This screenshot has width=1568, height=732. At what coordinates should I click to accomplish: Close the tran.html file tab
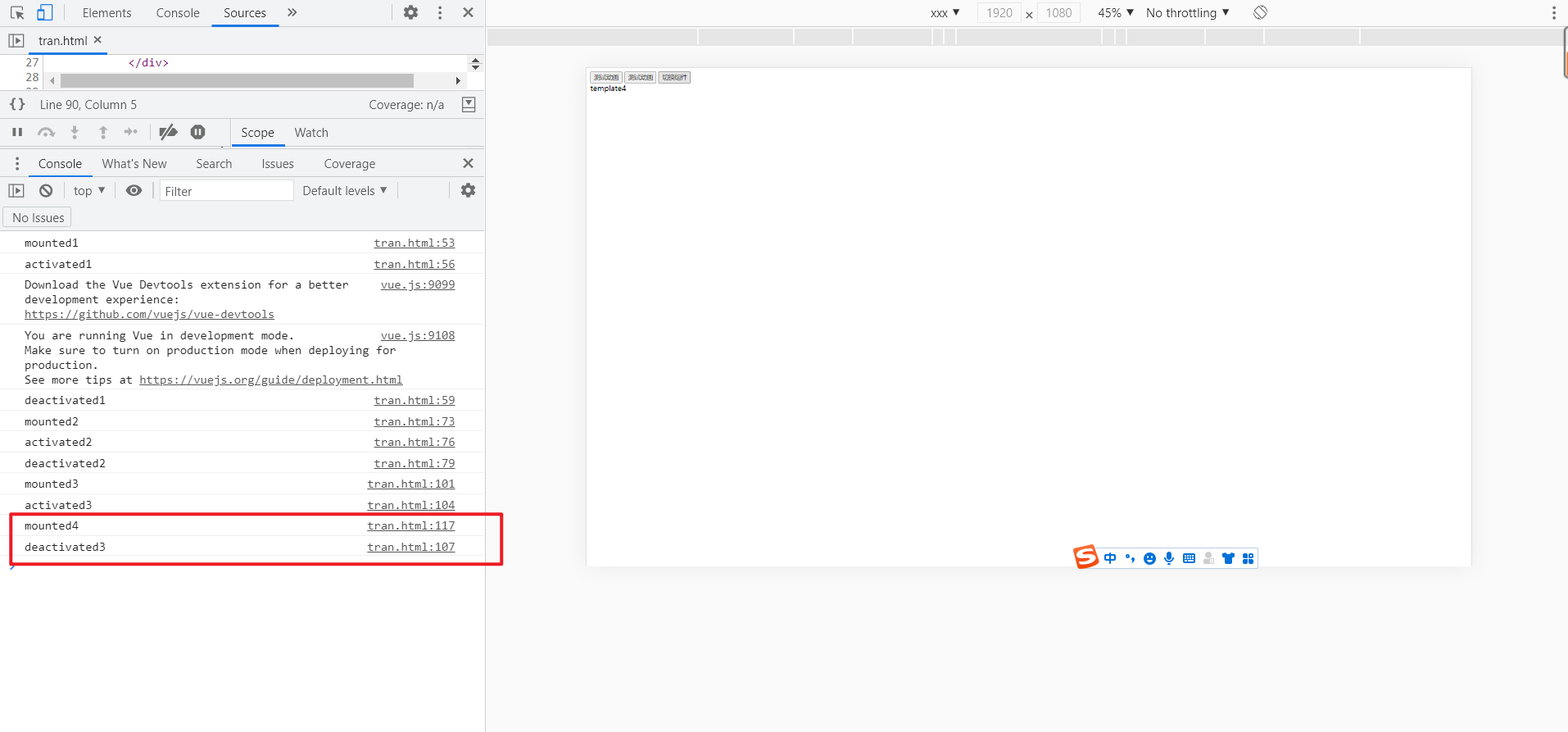tap(97, 39)
